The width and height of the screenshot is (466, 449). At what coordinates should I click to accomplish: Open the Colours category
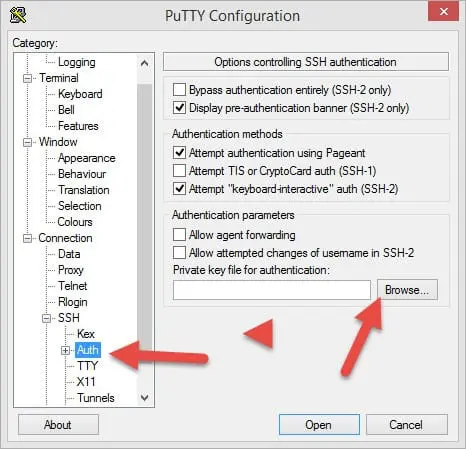(x=75, y=222)
